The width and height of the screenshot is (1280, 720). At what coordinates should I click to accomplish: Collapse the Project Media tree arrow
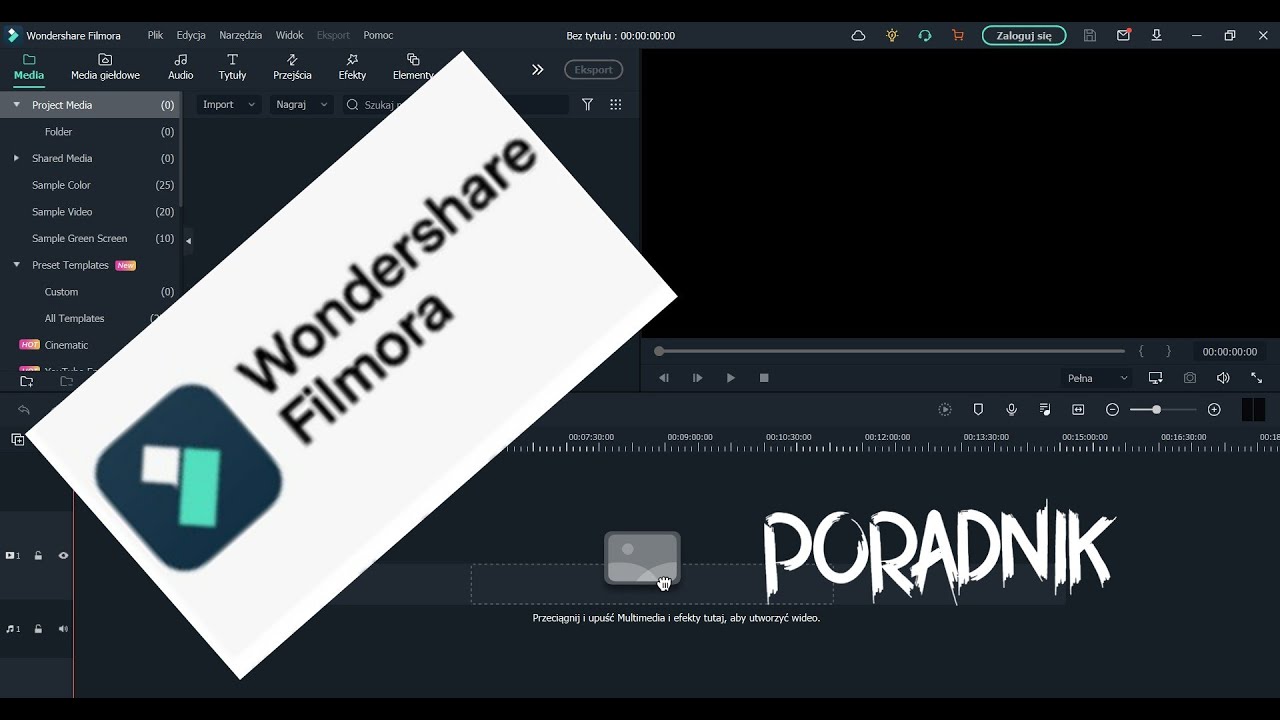tap(16, 104)
